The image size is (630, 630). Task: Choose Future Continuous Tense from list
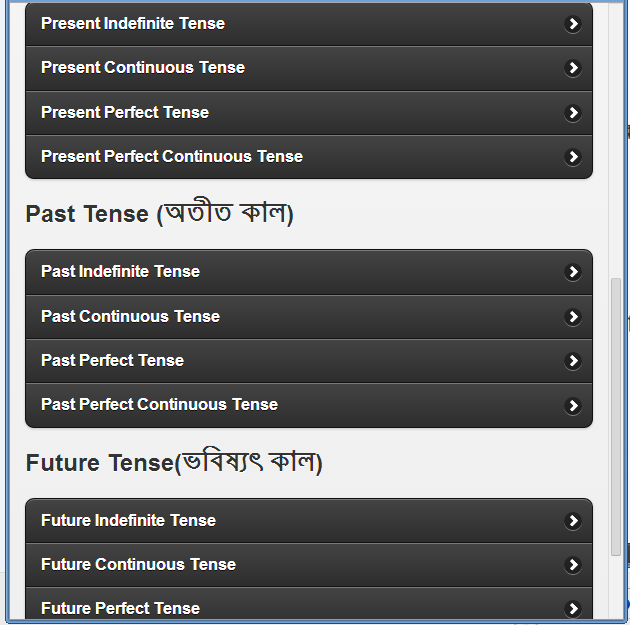pos(138,565)
